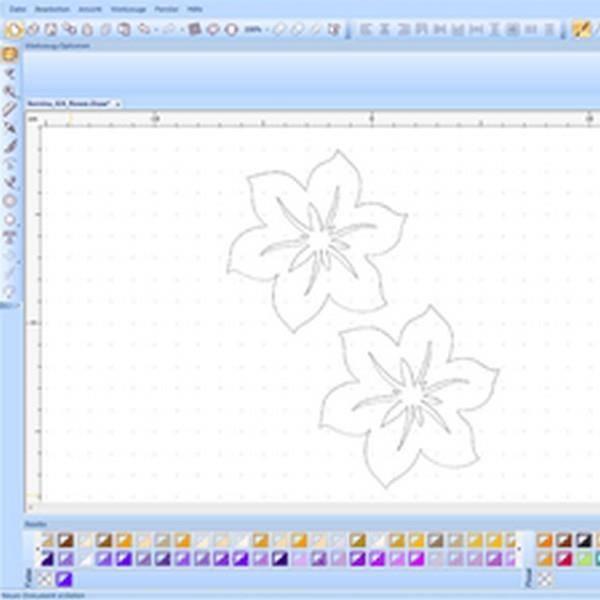Open the Datei menu
Screen dimensions: 600x600
17,9
